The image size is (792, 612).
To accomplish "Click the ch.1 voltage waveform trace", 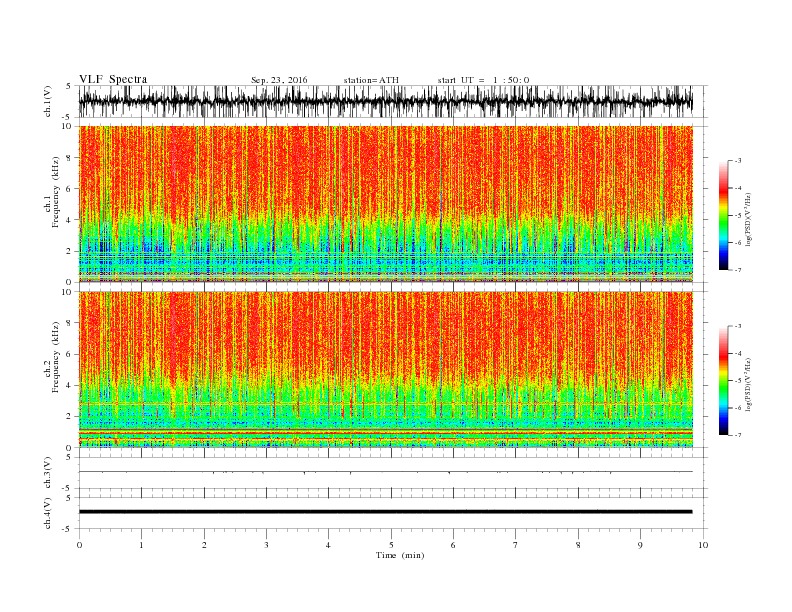I will (x=386, y=101).
